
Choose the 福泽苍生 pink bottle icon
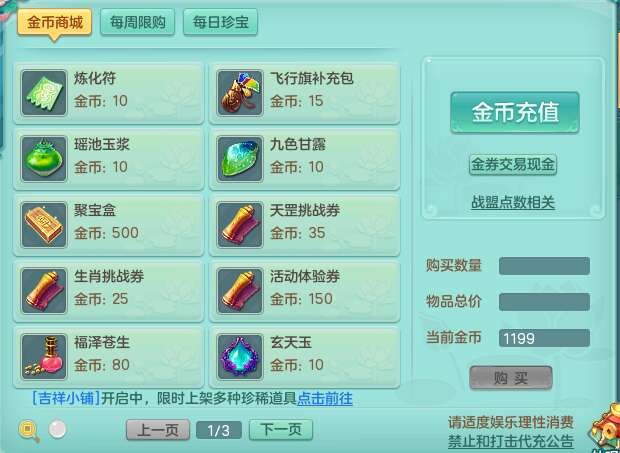coord(44,357)
